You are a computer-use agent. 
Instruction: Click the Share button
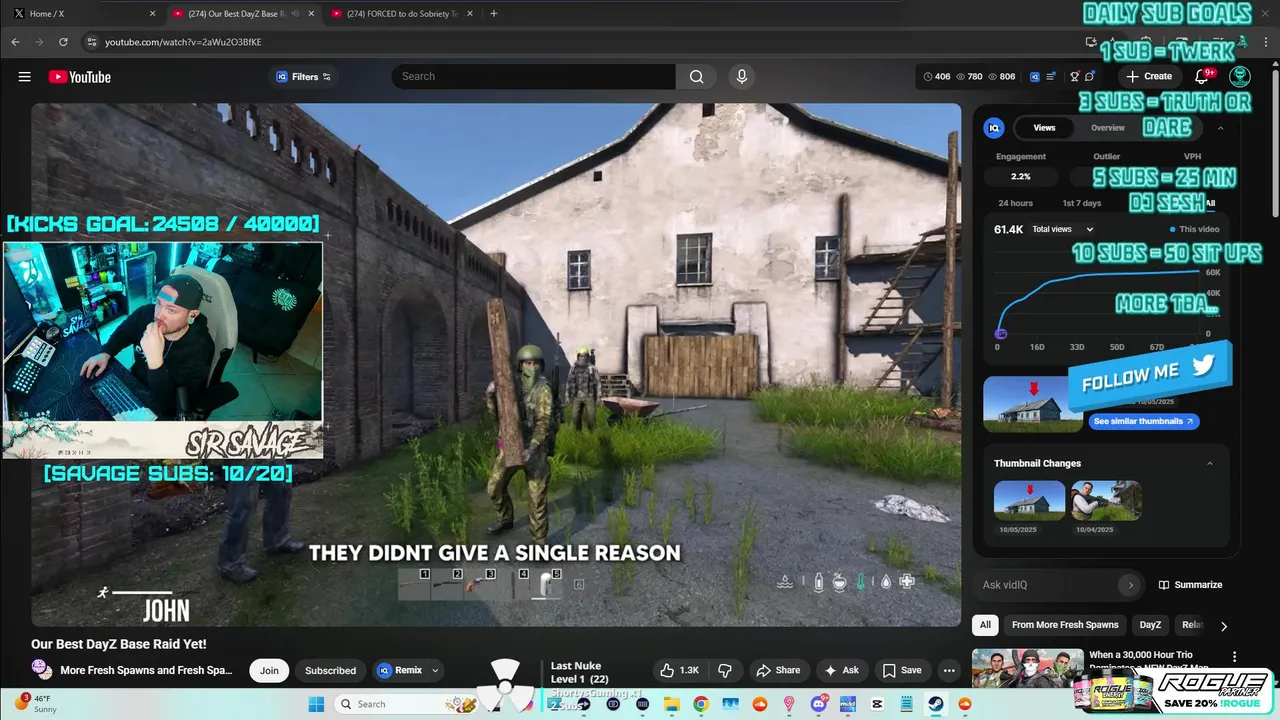click(x=778, y=670)
